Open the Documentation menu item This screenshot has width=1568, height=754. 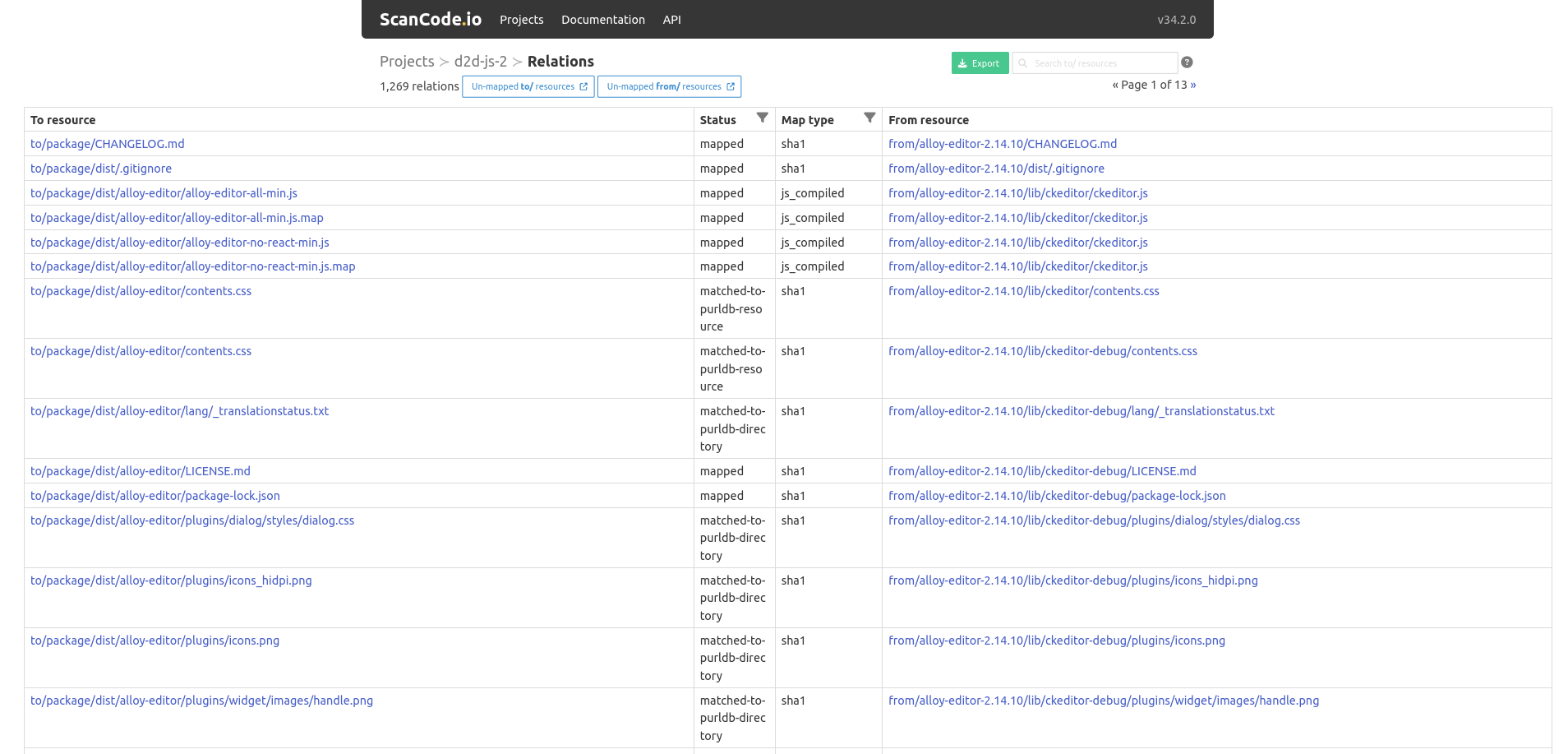click(603, 20)
